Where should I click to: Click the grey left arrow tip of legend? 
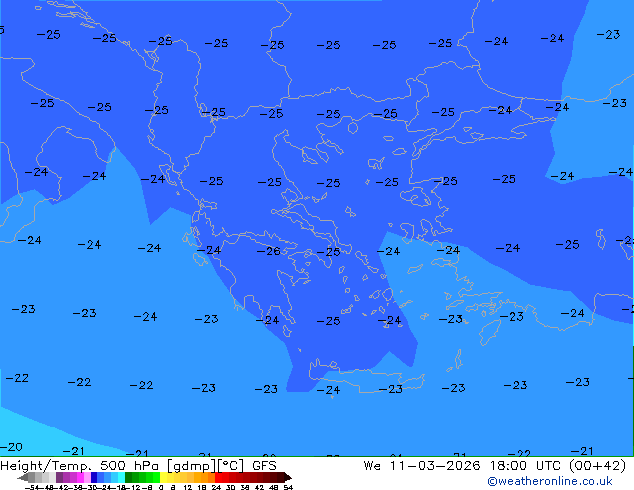coord(23,477)
